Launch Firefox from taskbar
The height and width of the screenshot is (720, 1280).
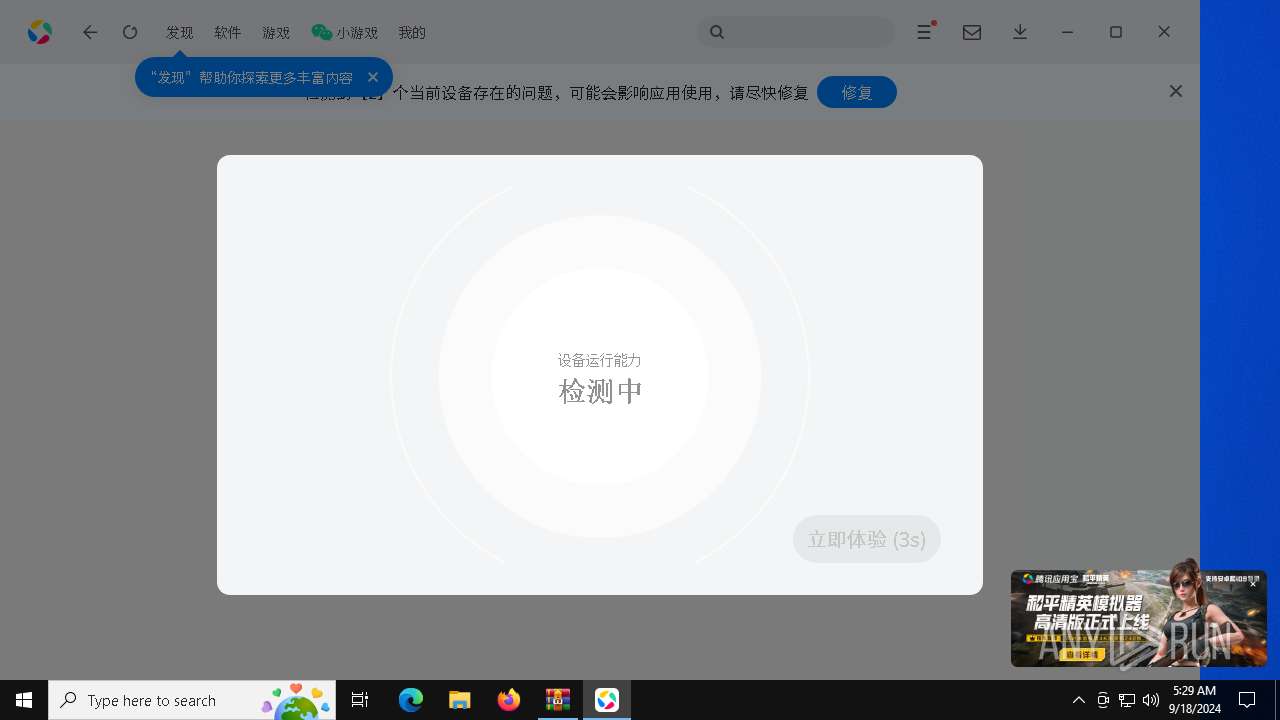tap(509, 700)
